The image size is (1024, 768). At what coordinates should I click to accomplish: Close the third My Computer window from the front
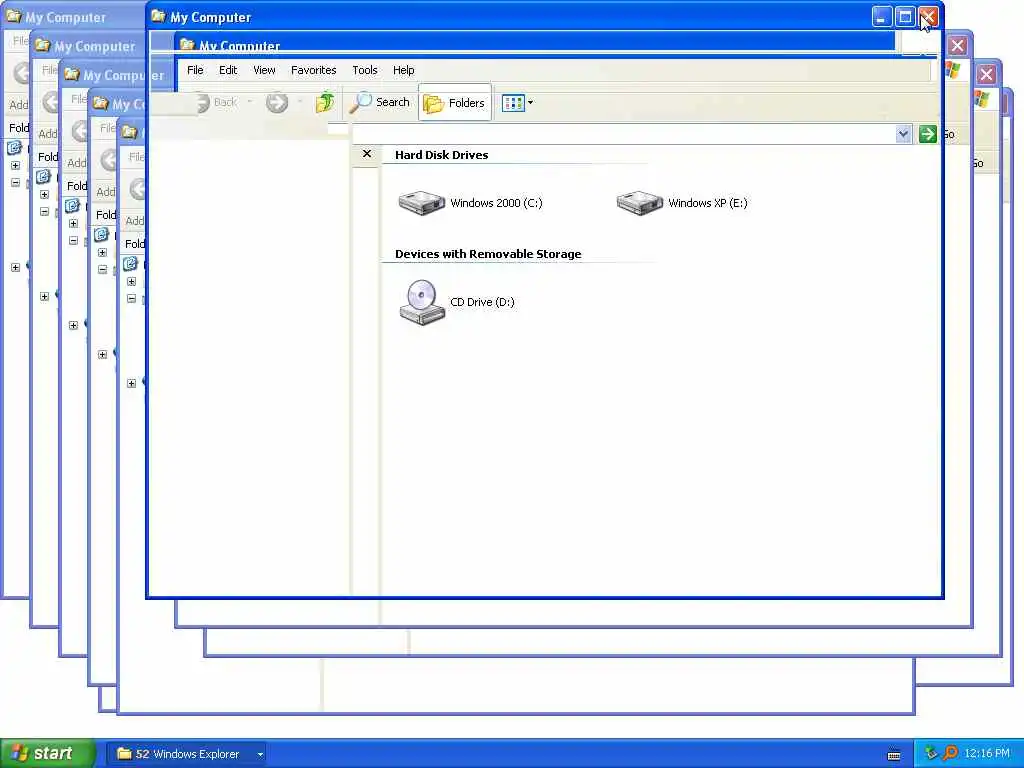tap(986, 74)
